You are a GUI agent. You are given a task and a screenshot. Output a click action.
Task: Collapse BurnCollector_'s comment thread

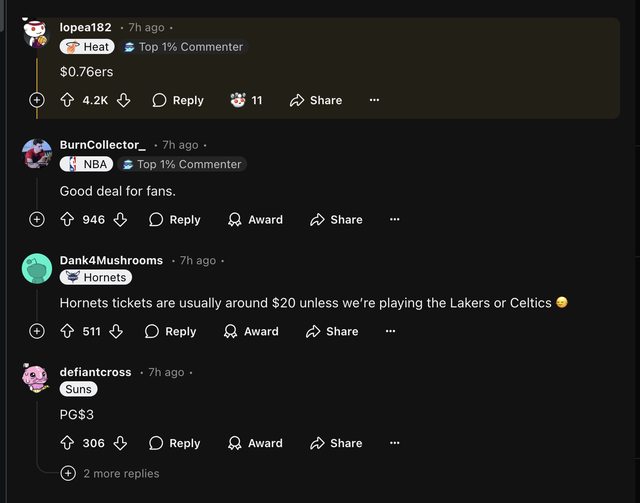pyautogui.click(x=37, y=219)
